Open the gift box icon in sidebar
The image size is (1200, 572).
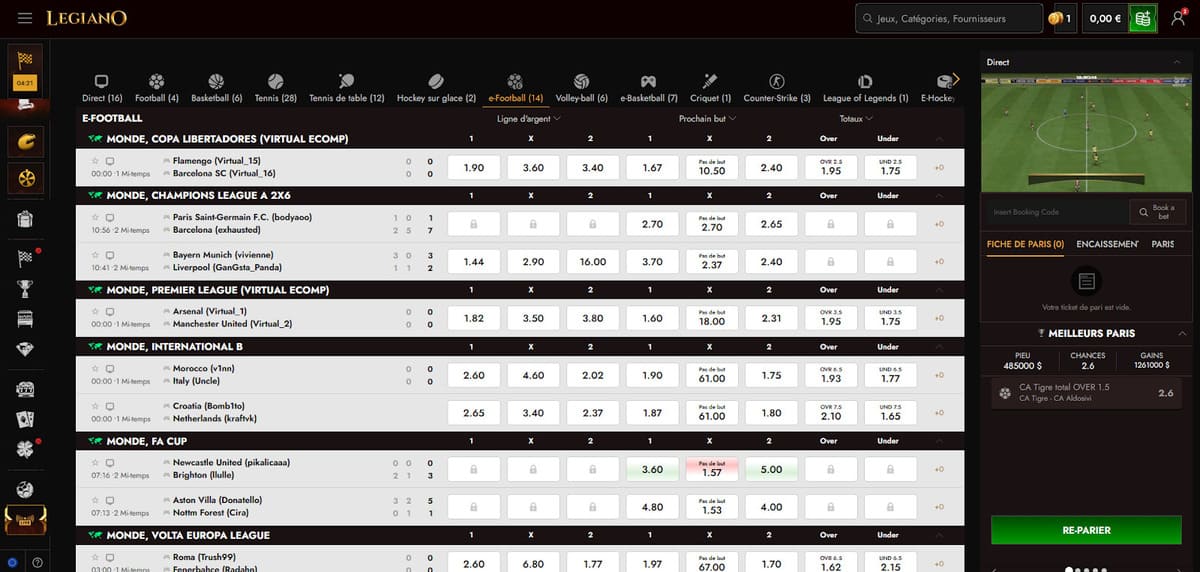[25, 219]
